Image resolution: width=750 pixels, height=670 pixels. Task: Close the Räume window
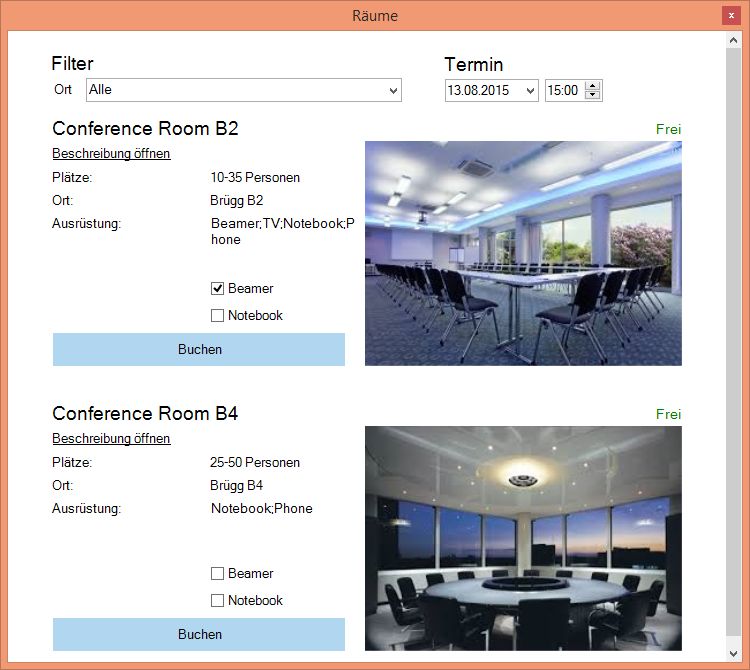click(x=731, y=16)
